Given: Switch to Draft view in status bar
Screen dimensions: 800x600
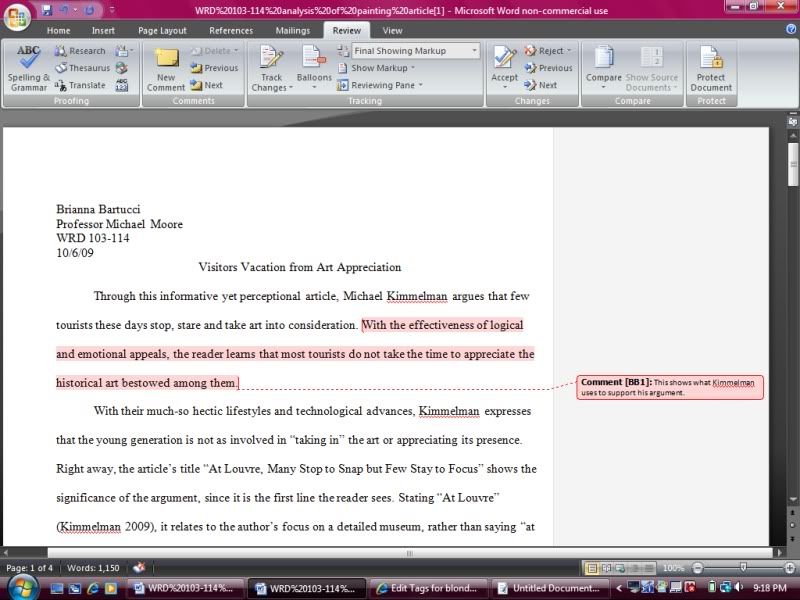Looking at the screenshot, I should [x=648, y=568].
